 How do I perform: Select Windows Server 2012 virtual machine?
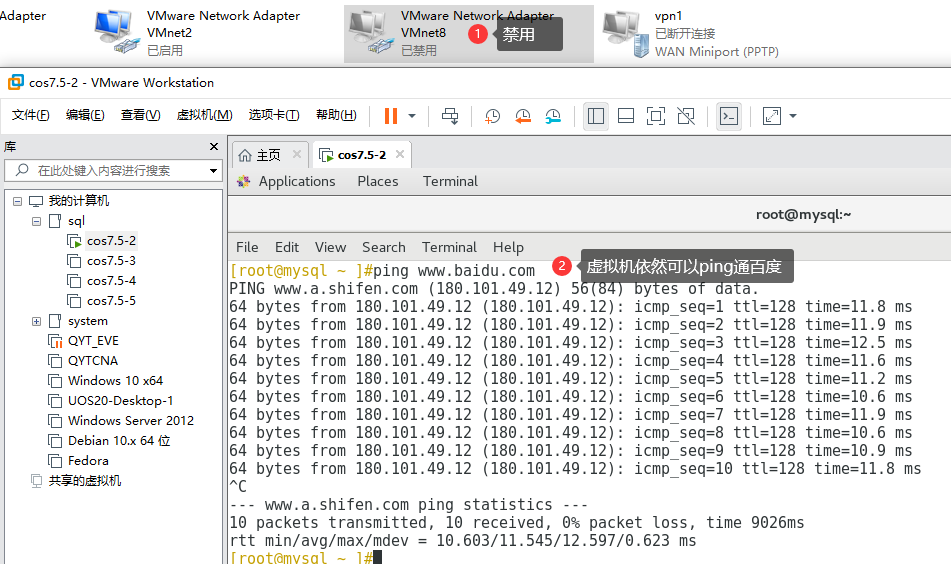(x=130, y=421)
